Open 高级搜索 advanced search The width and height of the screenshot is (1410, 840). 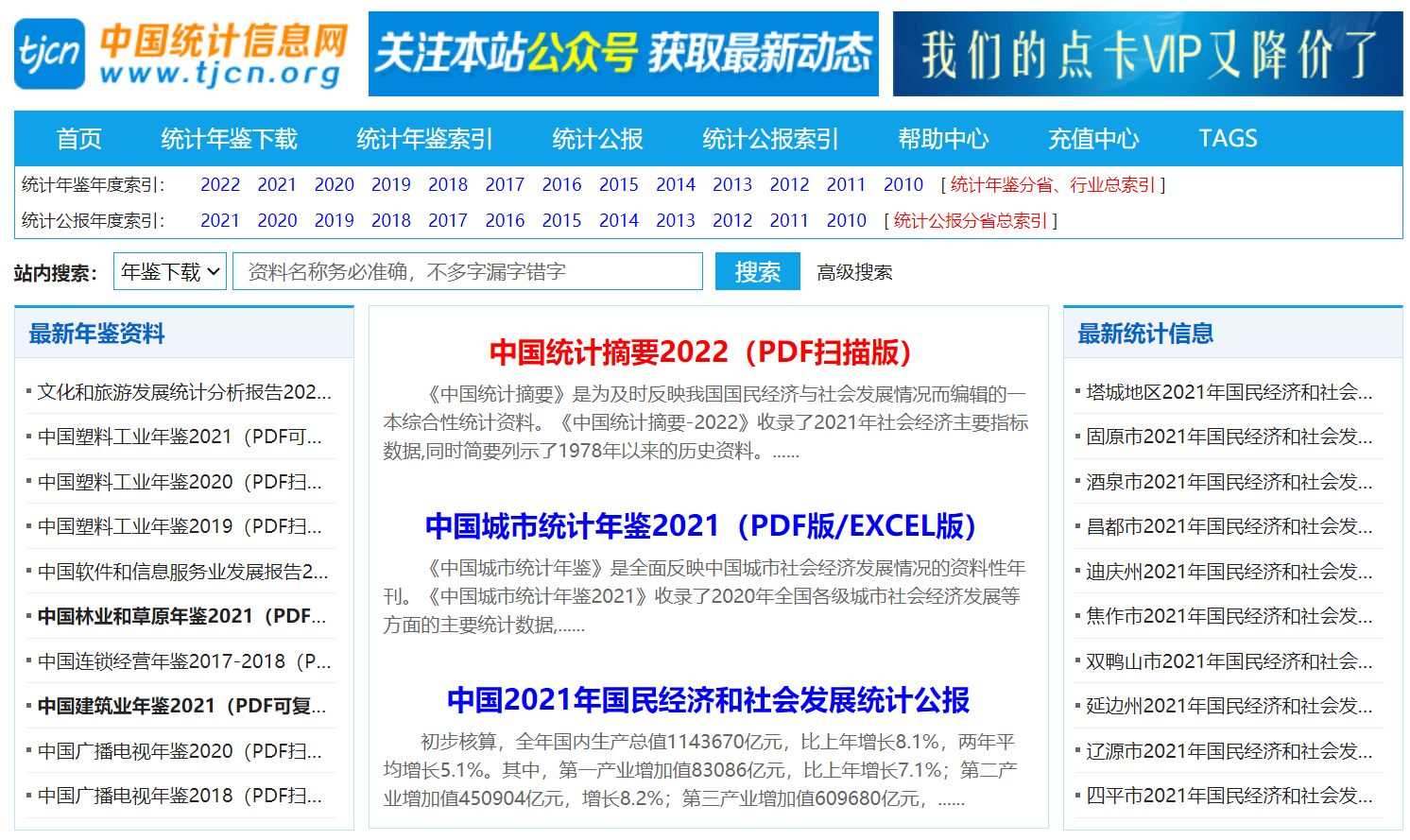tap(853, 272)
